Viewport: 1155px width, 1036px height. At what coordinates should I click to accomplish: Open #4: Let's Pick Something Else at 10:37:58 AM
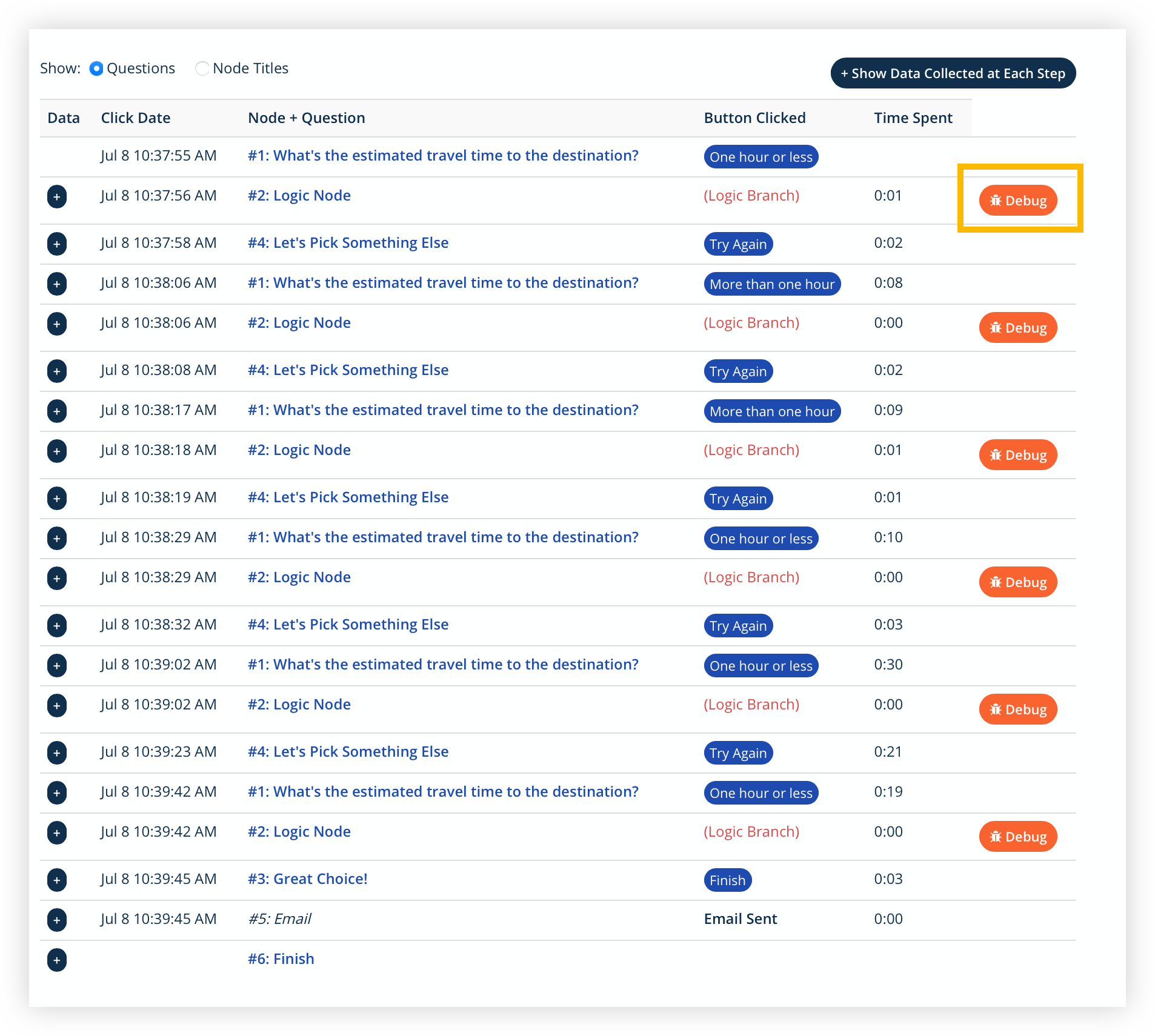[348, 243]
